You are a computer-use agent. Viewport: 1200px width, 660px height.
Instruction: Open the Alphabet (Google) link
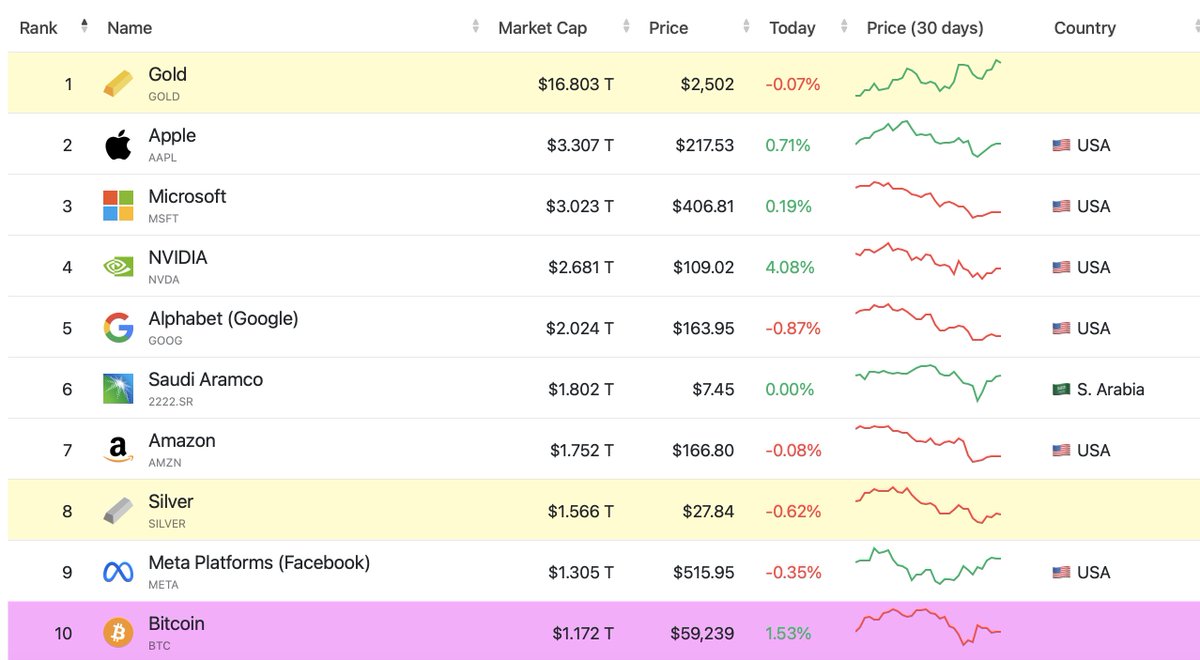[x=223, y=318]
